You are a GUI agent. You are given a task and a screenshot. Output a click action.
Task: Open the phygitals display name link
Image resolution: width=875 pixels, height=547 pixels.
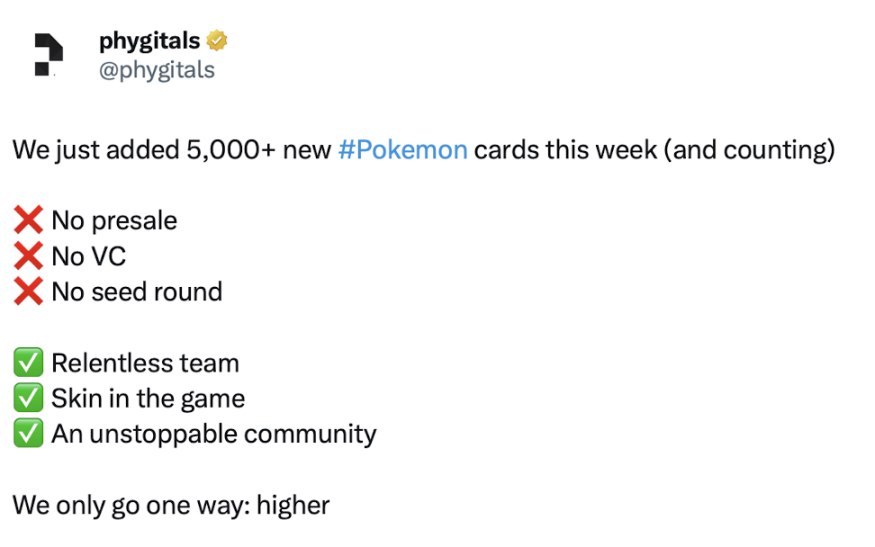(x=150, y=41)
